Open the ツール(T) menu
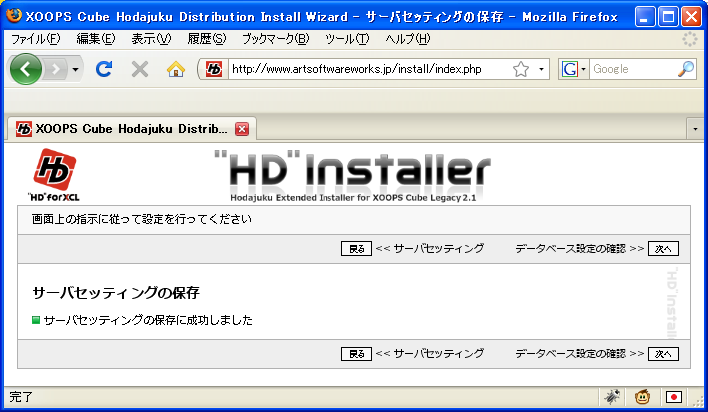708x412 pixels. (347, 39)
